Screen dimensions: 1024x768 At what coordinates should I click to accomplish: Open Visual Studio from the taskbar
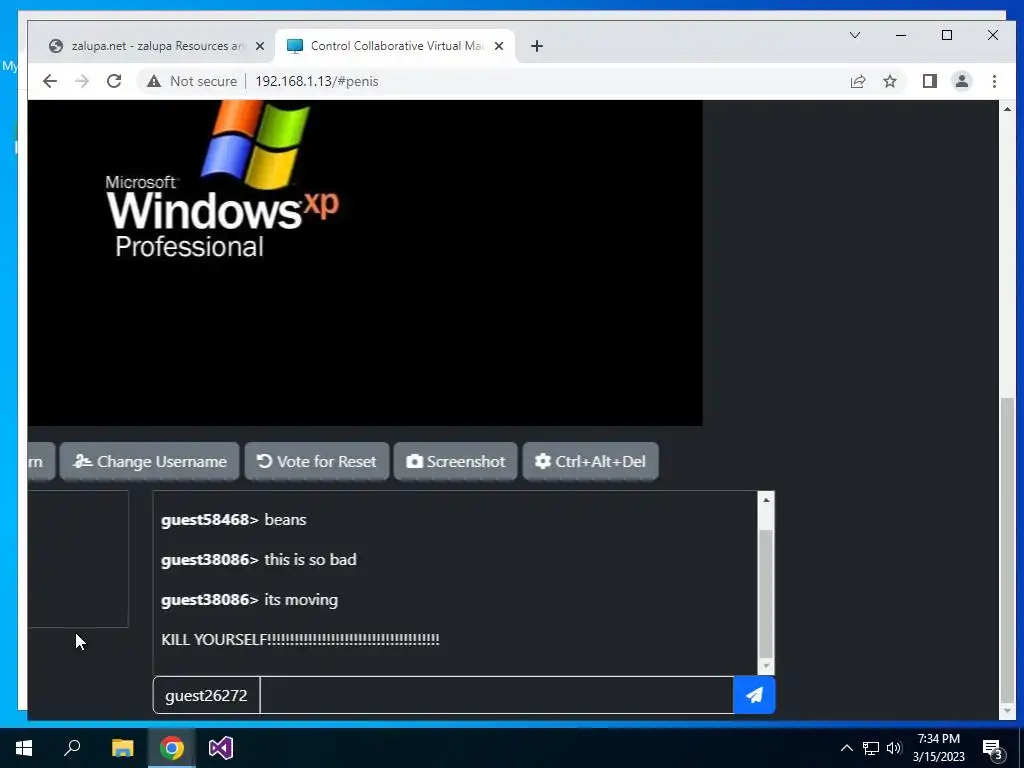pyautogui.click(x=221, y=748)
